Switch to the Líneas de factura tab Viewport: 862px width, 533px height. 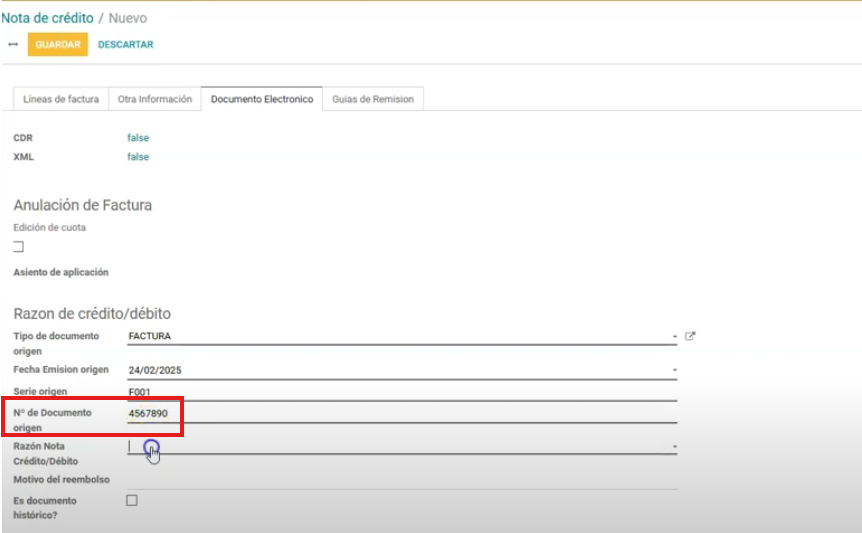tap(61, 99)
